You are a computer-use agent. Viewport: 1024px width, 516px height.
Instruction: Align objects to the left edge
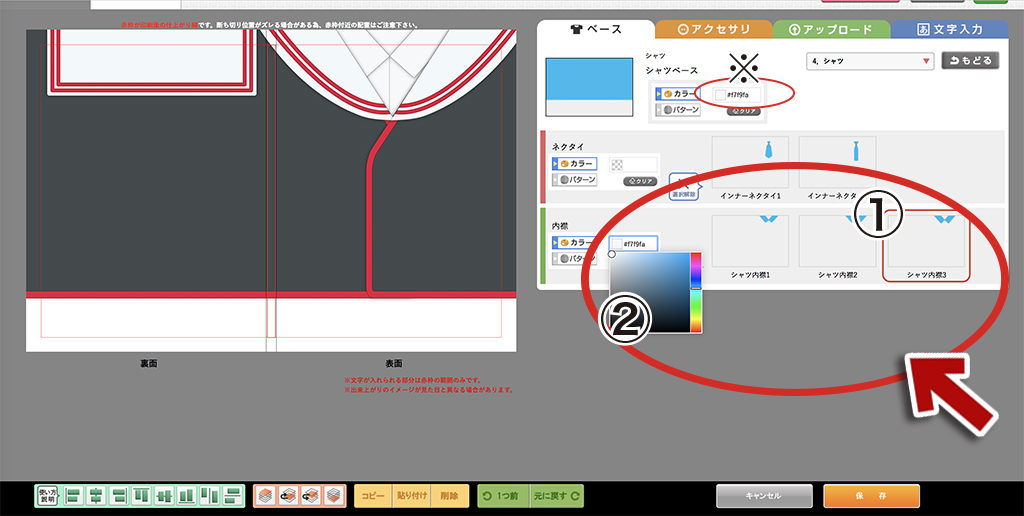[x=74, y=495]
